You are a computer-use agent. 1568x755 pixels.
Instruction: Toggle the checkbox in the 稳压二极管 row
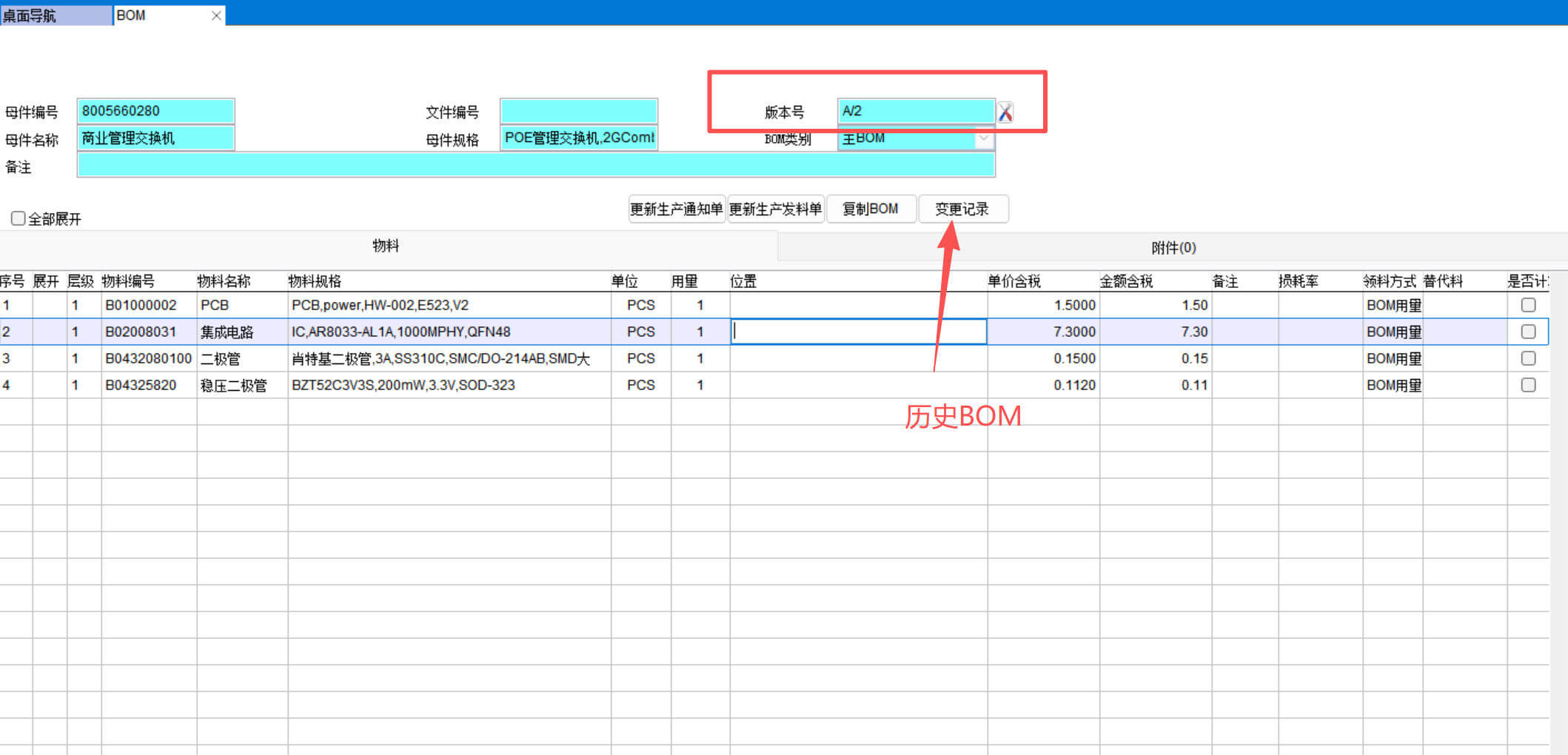coord(1528,385)
